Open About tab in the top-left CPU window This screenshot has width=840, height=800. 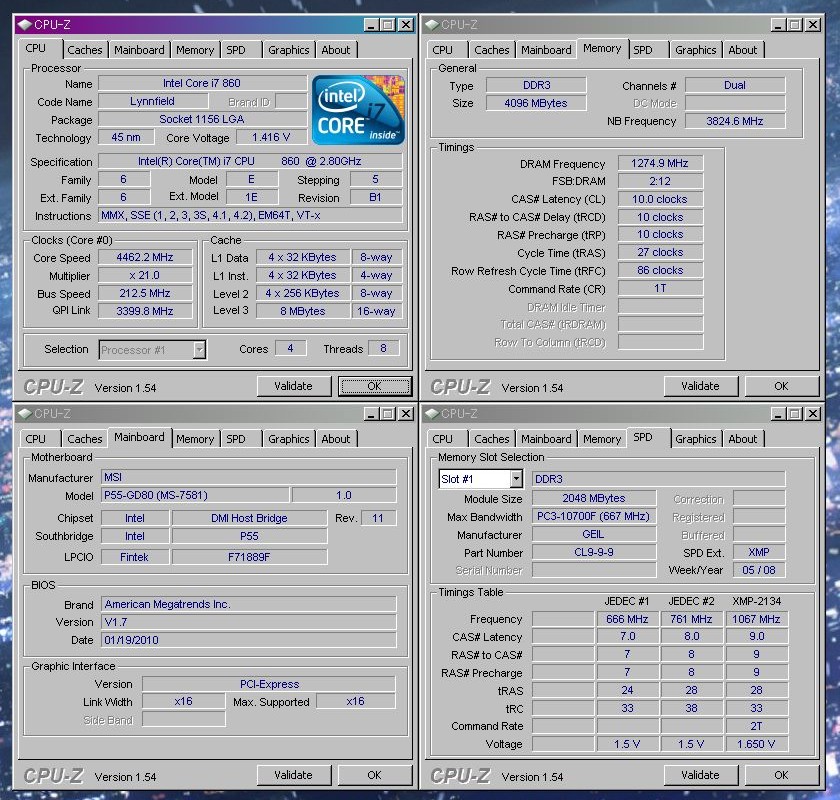point(336,50)
